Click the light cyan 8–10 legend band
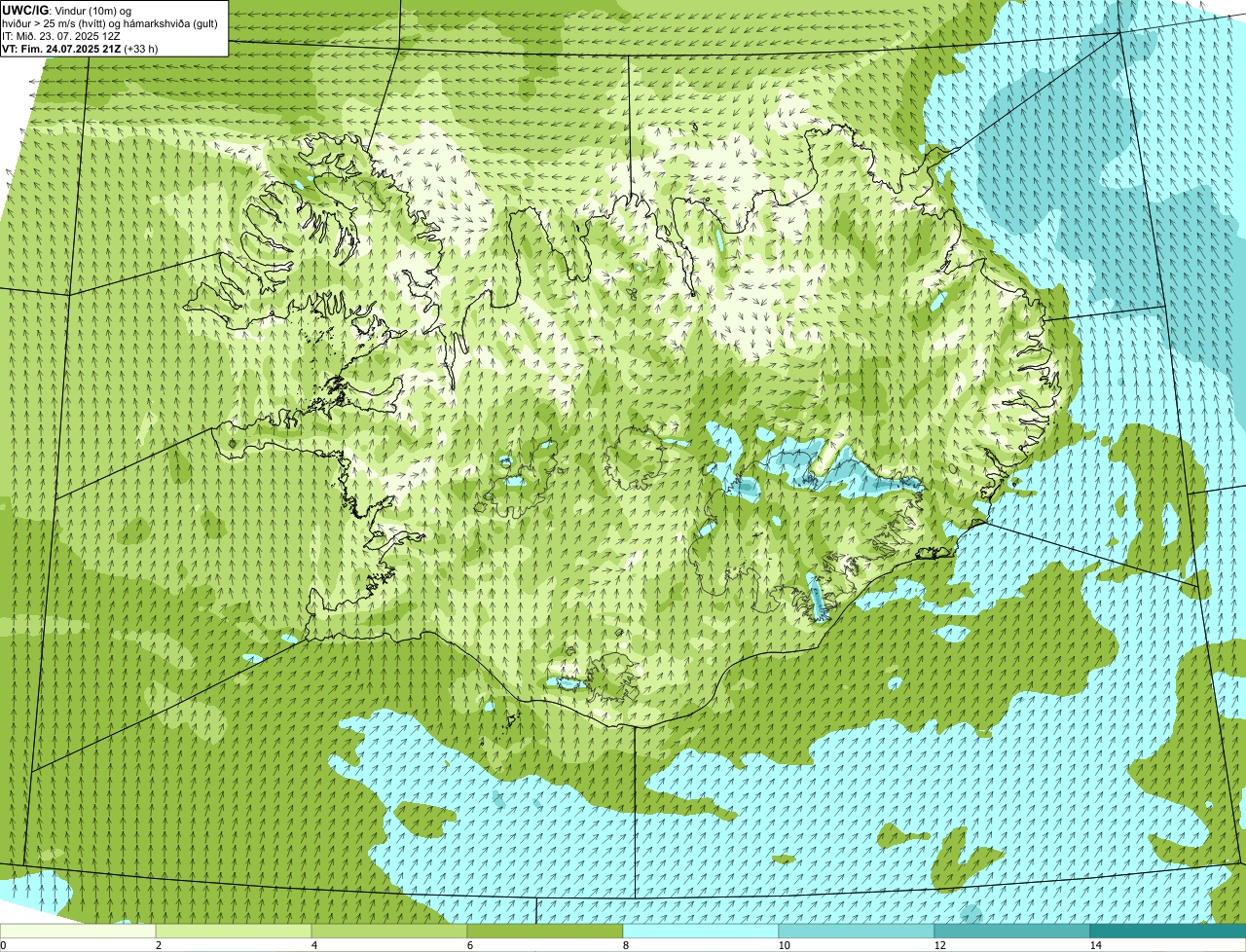Image resolution: width=1246 pixels, height=952 pixels. (x=701, y=931)
